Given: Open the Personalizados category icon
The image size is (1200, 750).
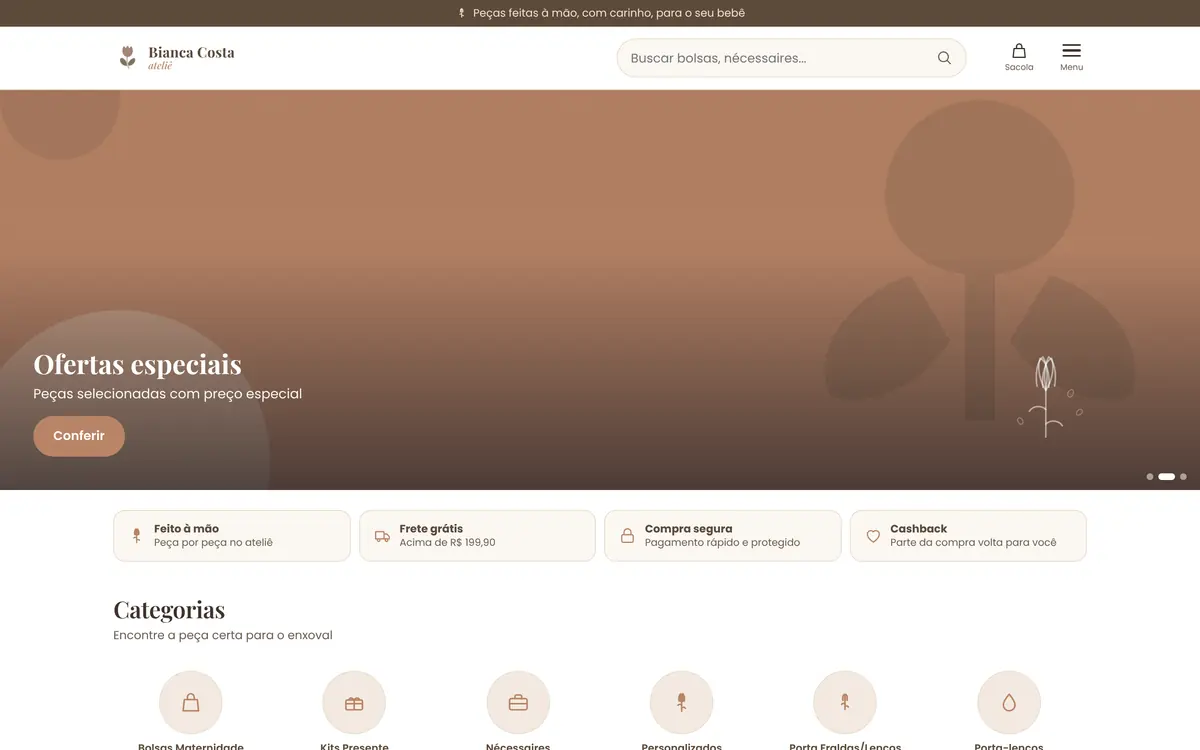Looking at the screenshot, I should [x=681, y=703].
